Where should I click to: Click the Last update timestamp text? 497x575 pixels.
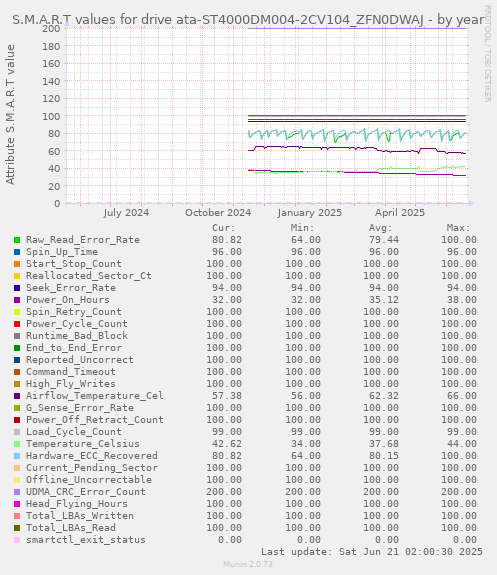coord(372,552)
